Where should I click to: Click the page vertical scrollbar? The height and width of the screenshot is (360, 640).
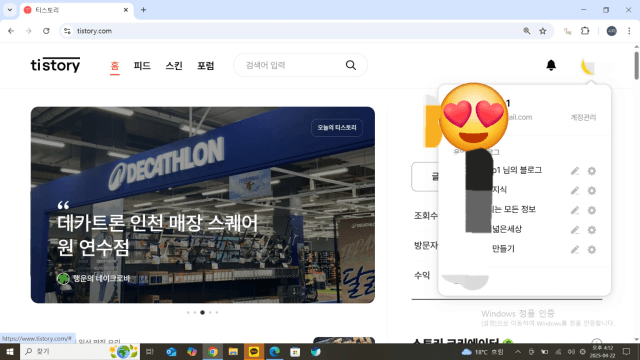tap(636, 65)
